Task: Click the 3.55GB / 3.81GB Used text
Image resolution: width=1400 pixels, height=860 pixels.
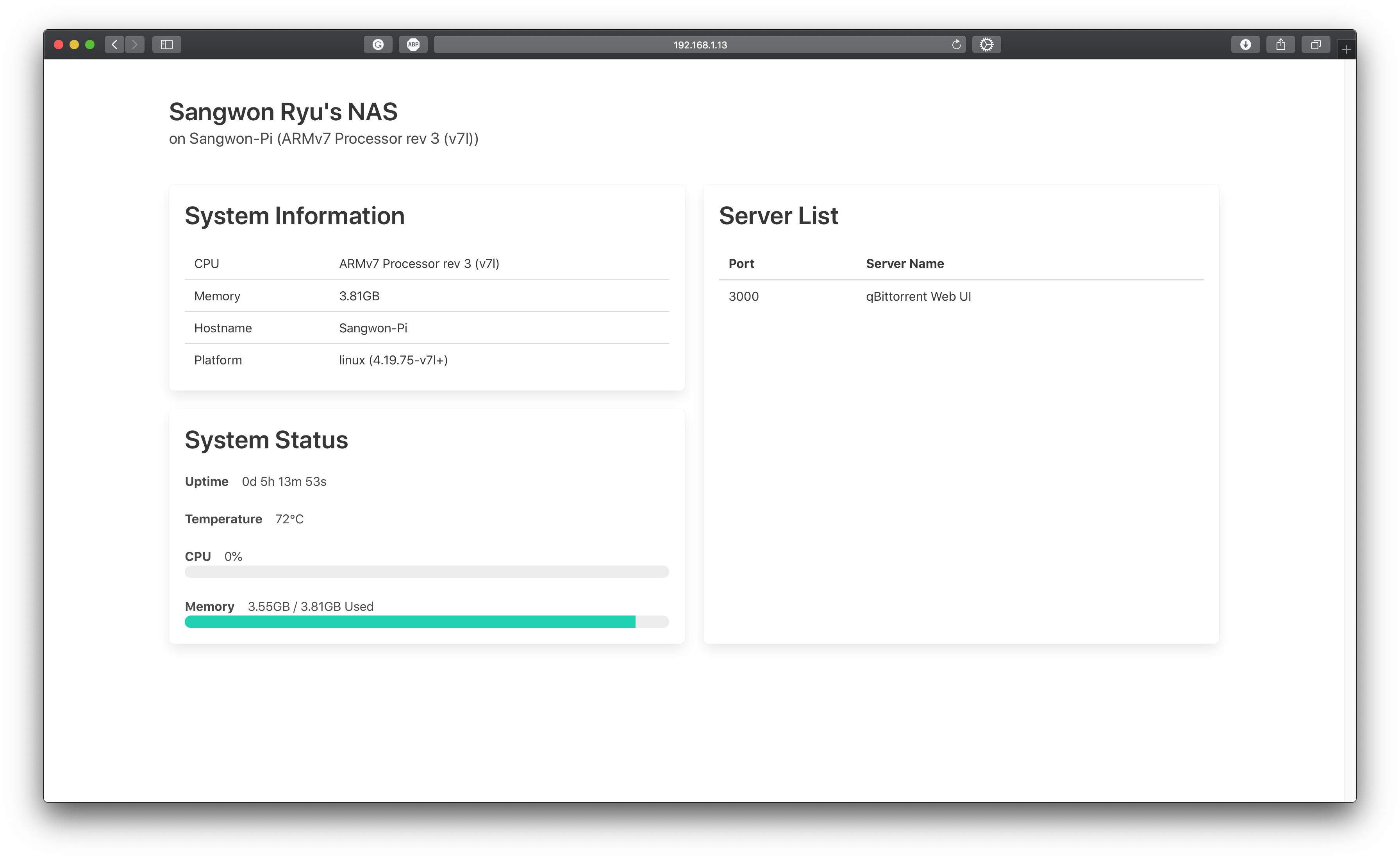Action: 311,607
